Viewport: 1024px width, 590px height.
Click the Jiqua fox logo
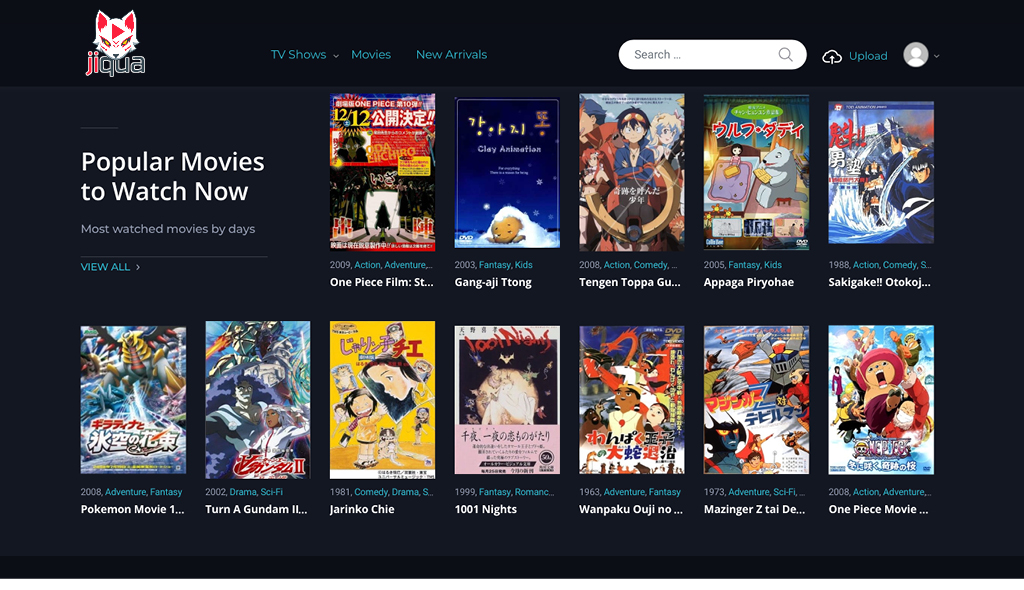pos(116,42)
